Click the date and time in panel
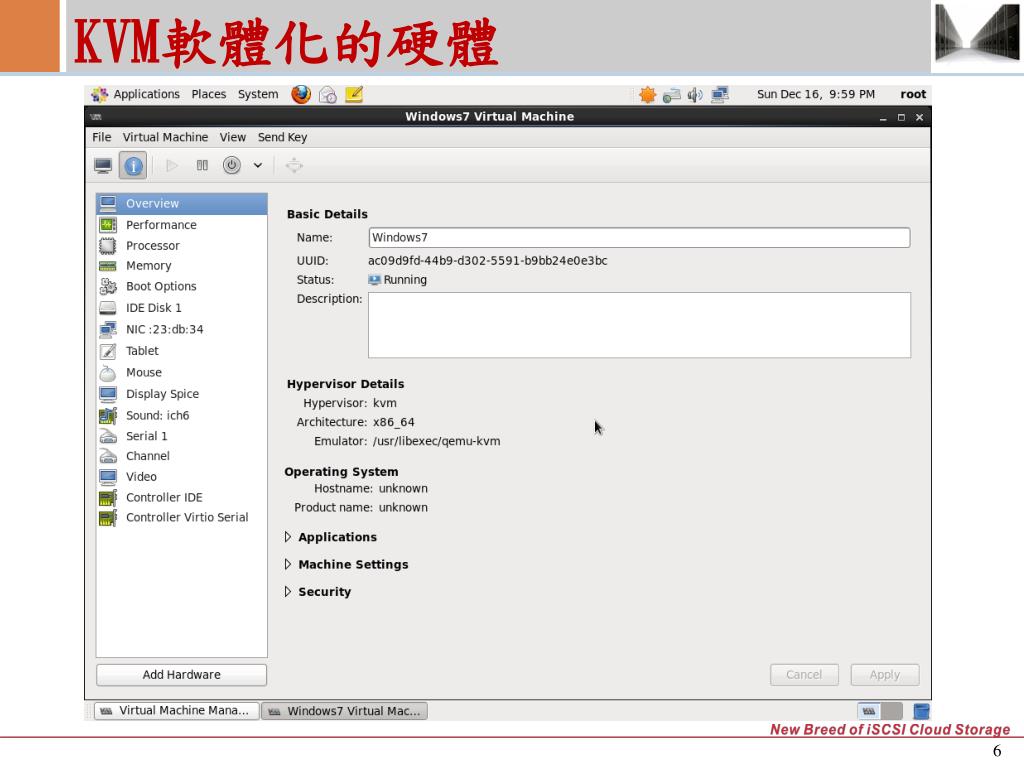Screen dimensions: 1024x768 816,94
